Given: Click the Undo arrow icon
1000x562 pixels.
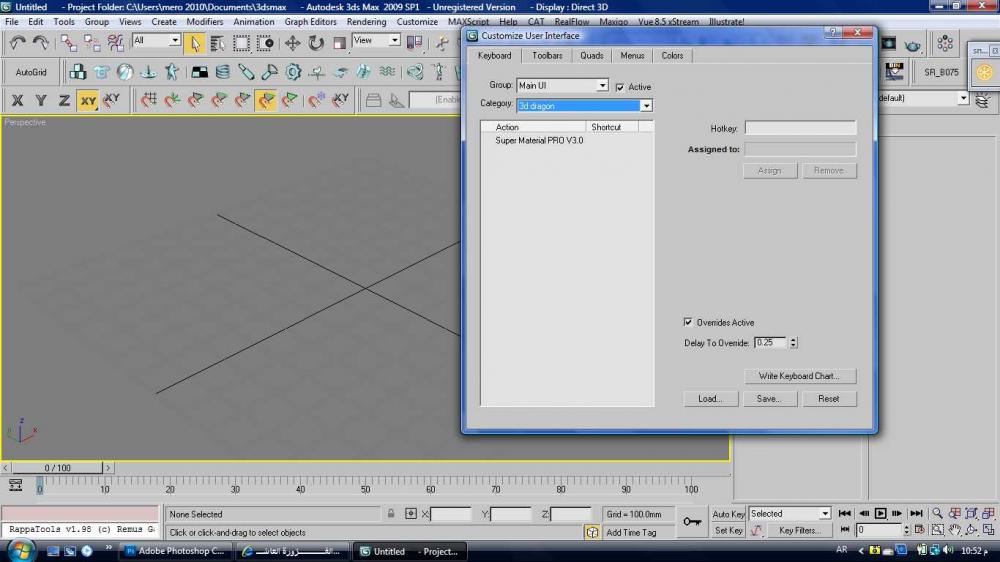Looking at the screenshot, I should (x=17, y=43).
